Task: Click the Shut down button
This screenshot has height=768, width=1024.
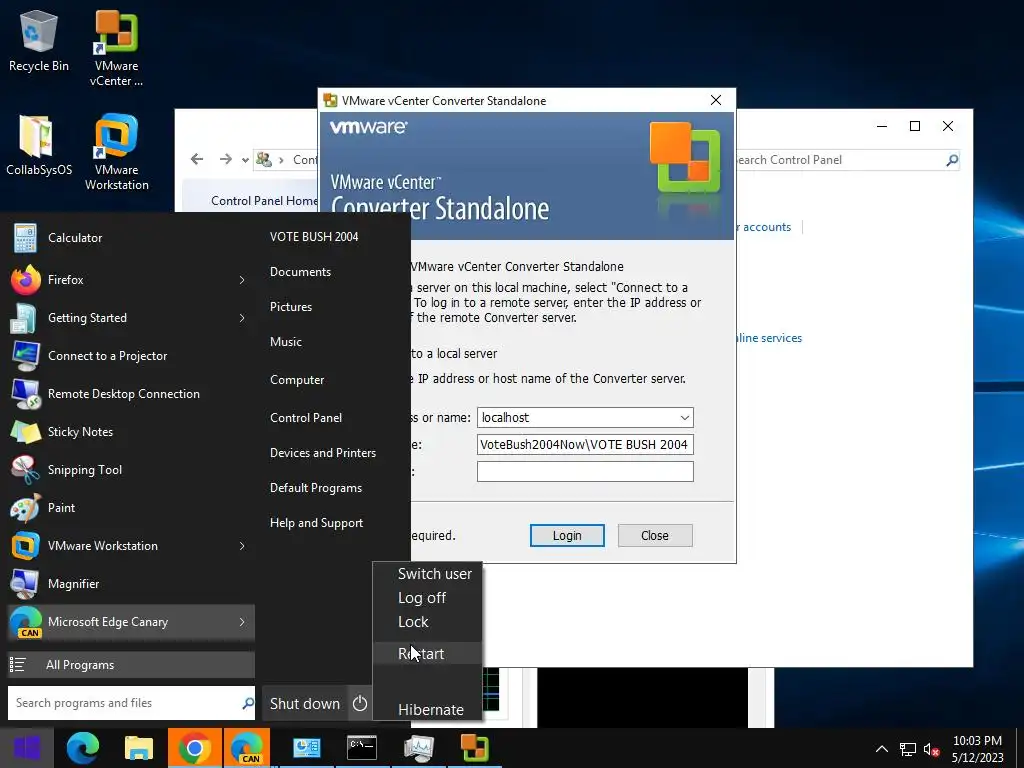Action: [x=304, y=703]
